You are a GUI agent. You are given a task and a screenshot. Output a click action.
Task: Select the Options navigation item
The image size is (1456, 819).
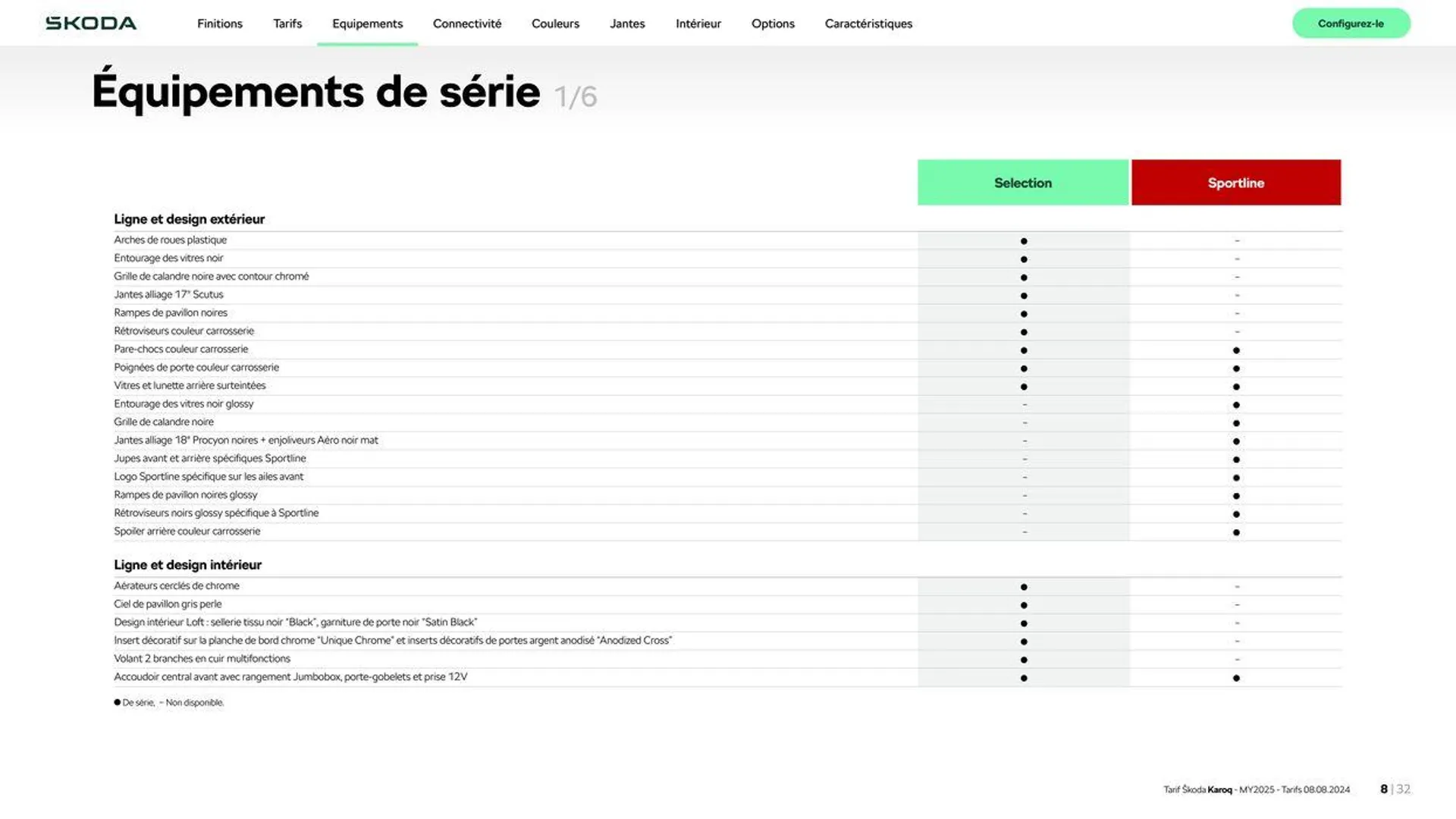point(772,23)
